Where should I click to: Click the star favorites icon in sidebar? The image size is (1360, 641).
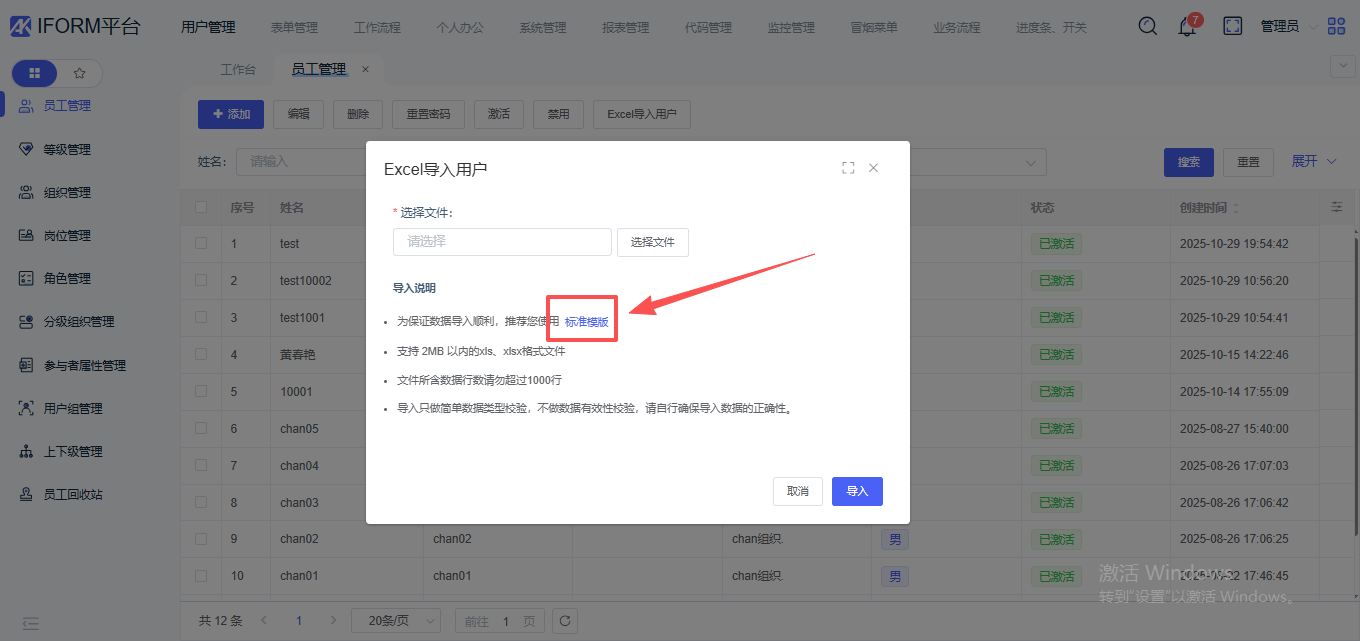pyautogui.click(x=80, y=73)
